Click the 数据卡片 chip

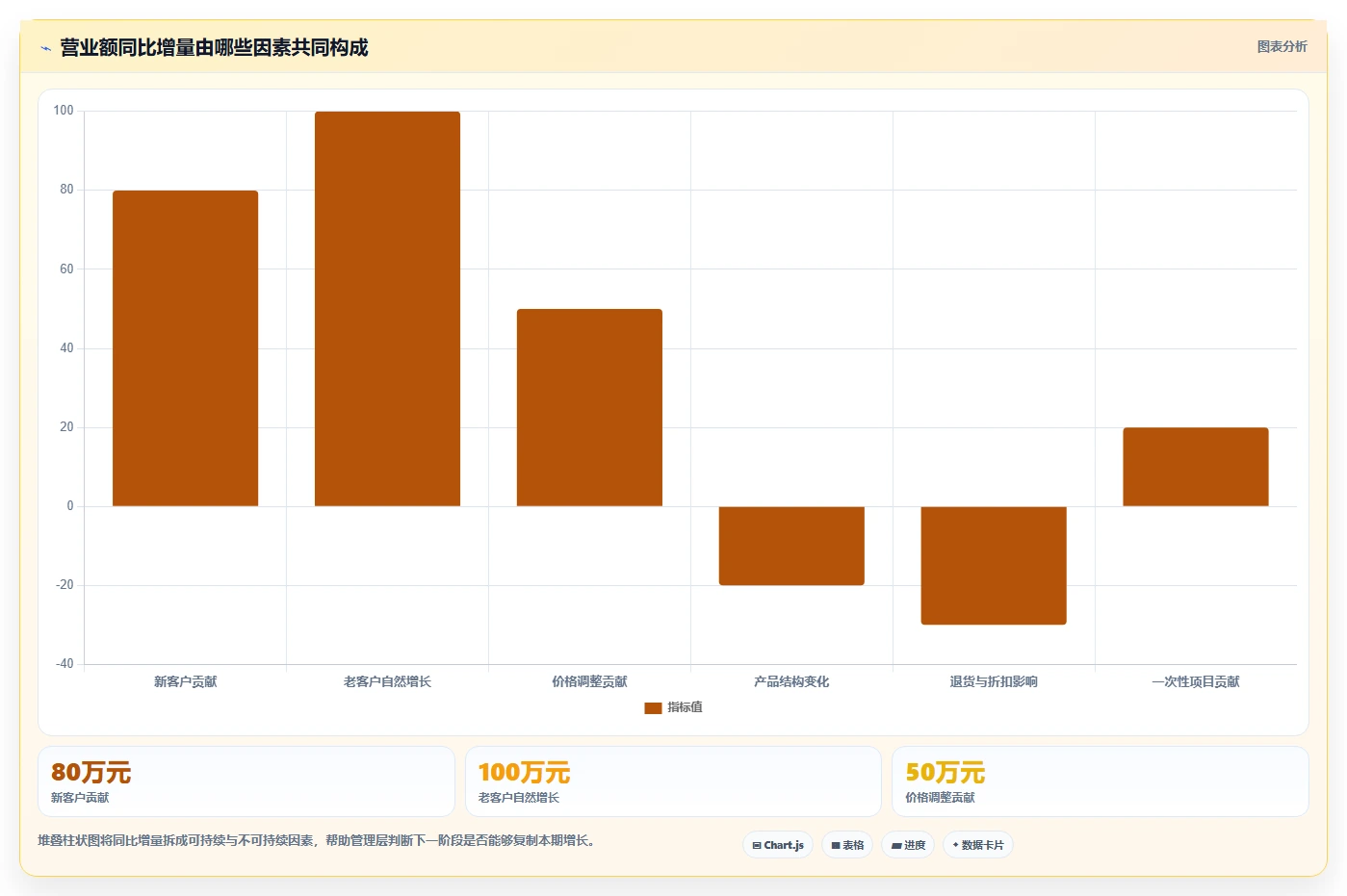point(978,845)
